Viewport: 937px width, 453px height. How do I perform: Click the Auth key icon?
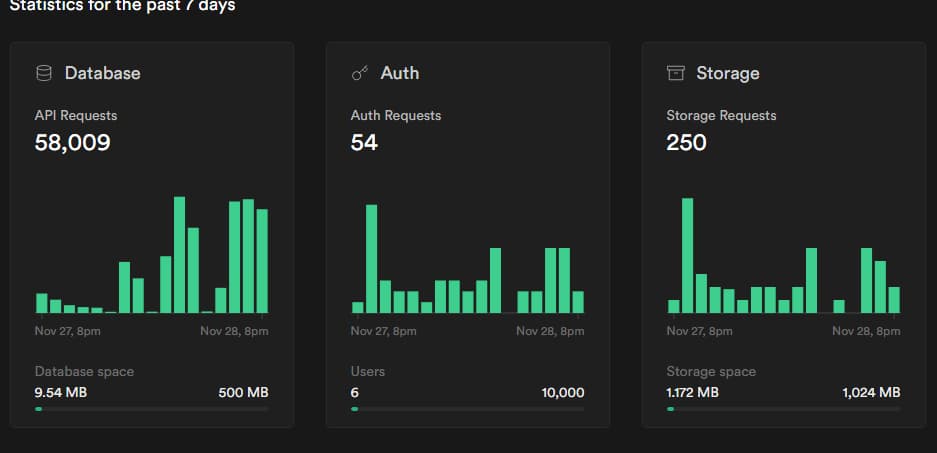click(x=360, y=73)
